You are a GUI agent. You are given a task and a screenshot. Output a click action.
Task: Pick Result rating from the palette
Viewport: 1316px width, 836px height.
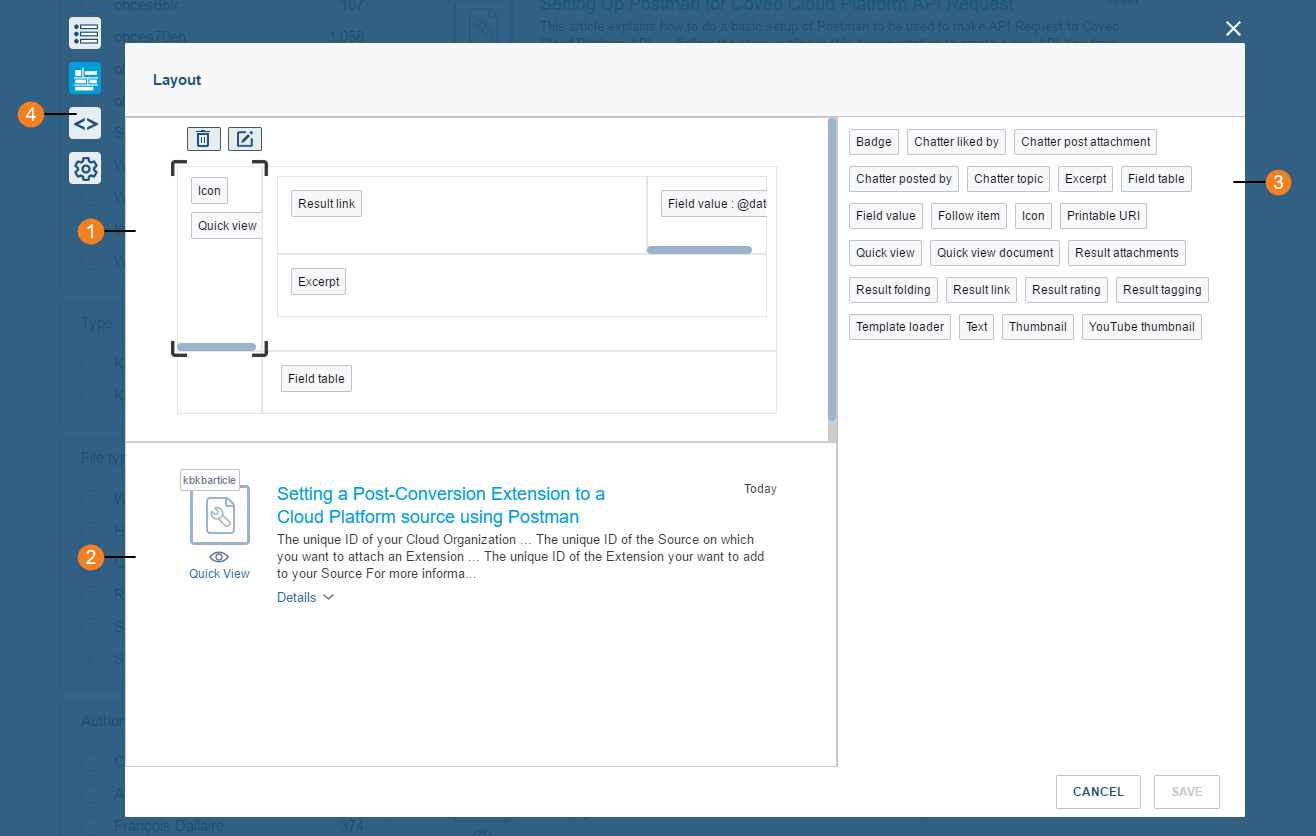coord(1066,290)
